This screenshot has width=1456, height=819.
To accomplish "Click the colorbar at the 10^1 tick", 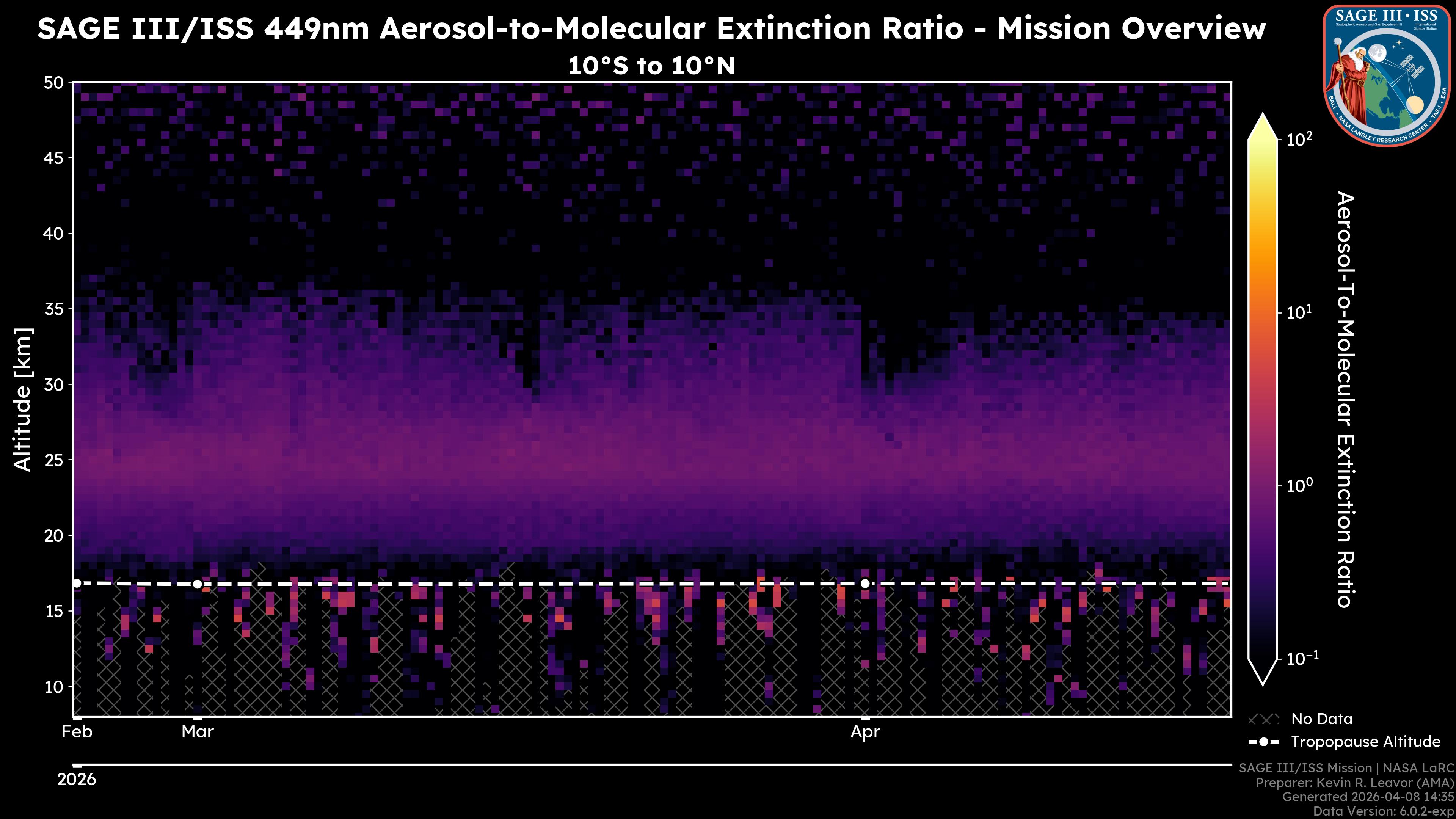I will pyautogui.click(x=1263, y=312).
